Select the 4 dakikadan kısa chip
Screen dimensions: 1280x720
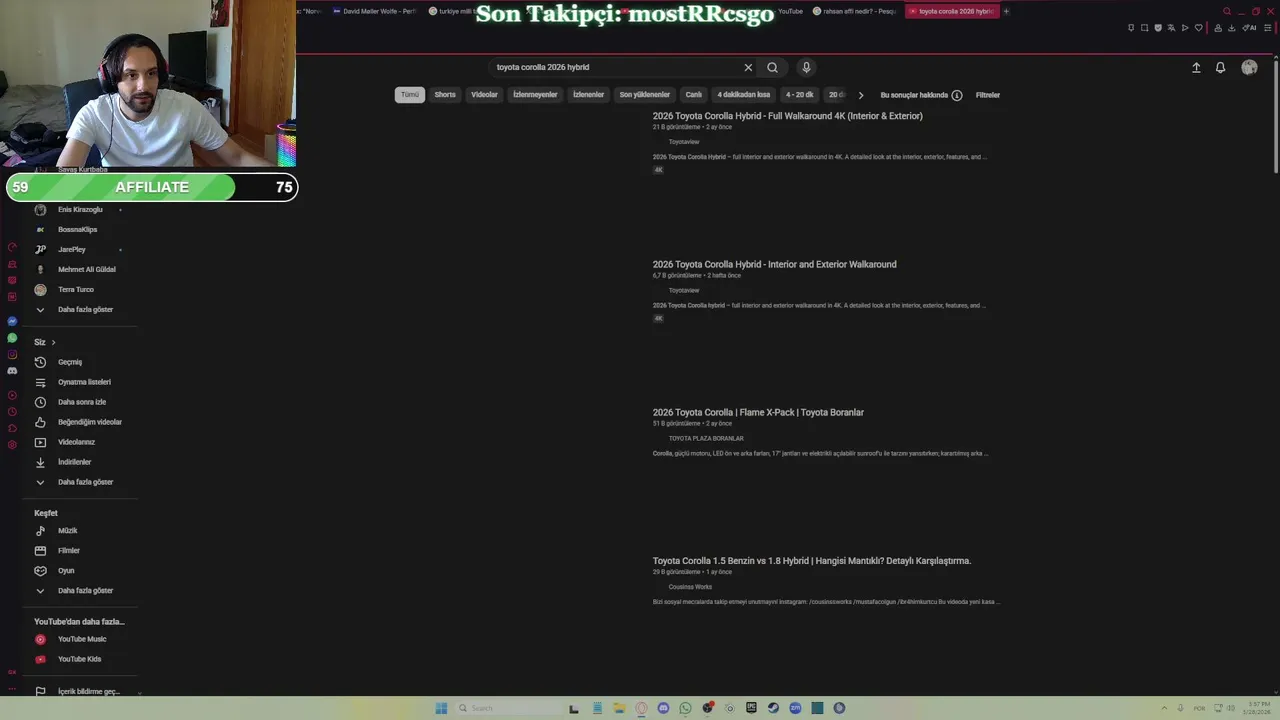[x=744, y=95]
